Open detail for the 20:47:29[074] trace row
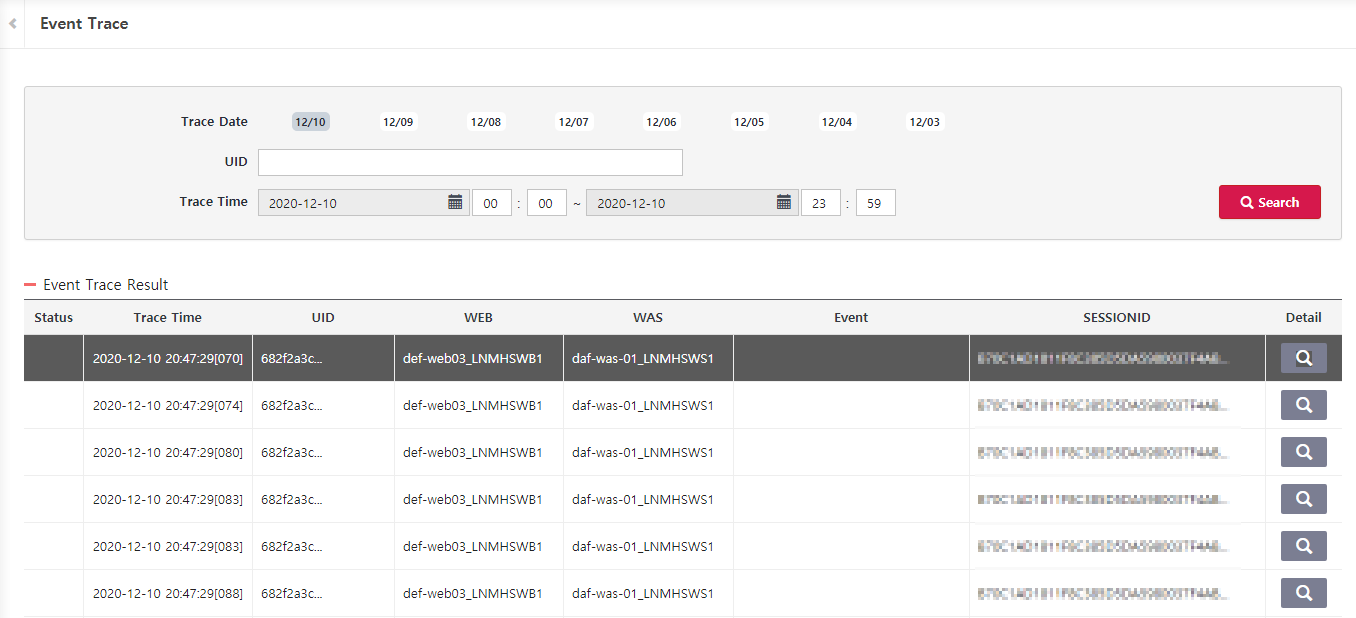The height and width of the screenshot is (618, 1356). pos(1303,405)
